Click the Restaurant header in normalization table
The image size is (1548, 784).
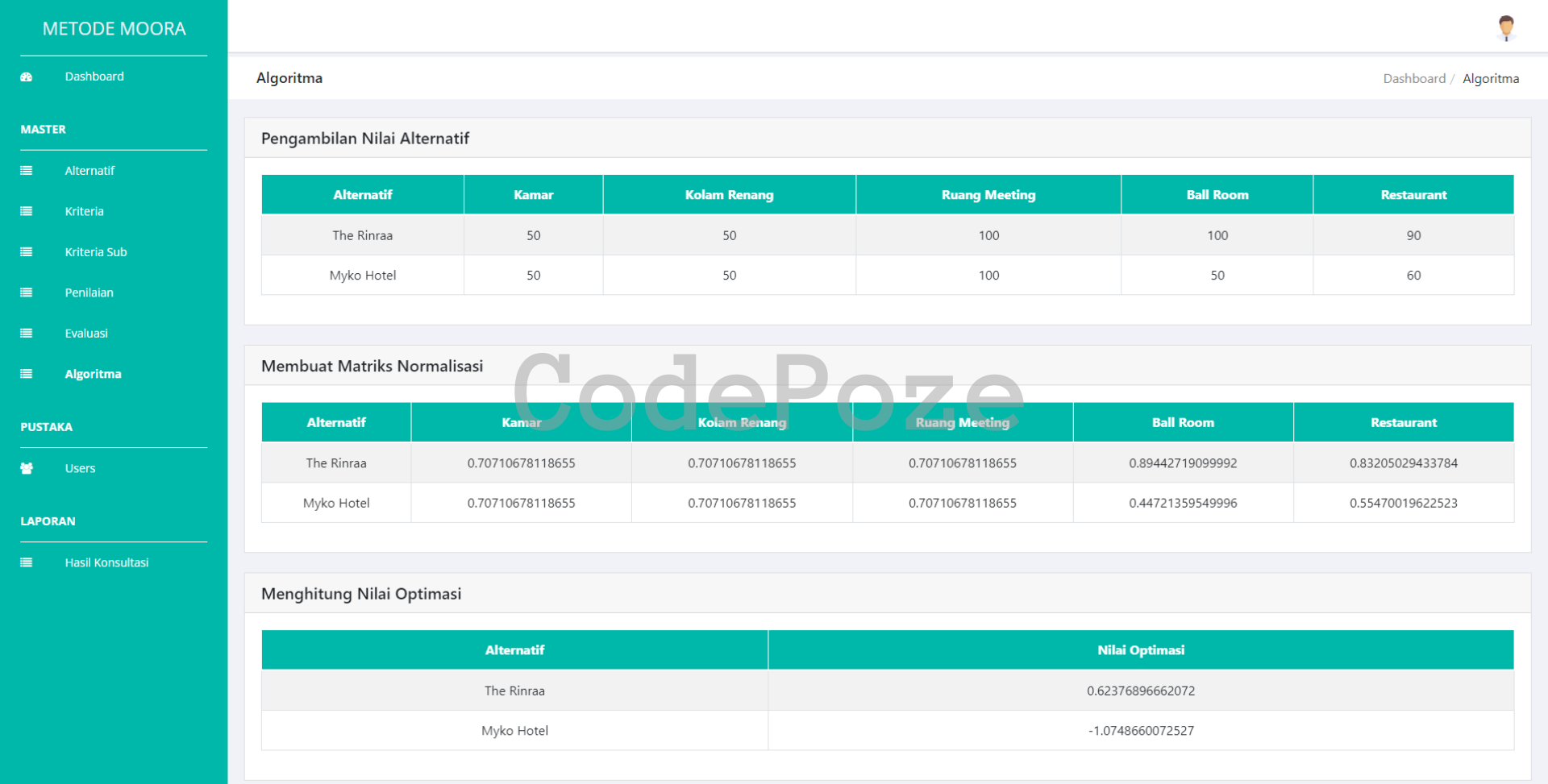[1403, 422]
